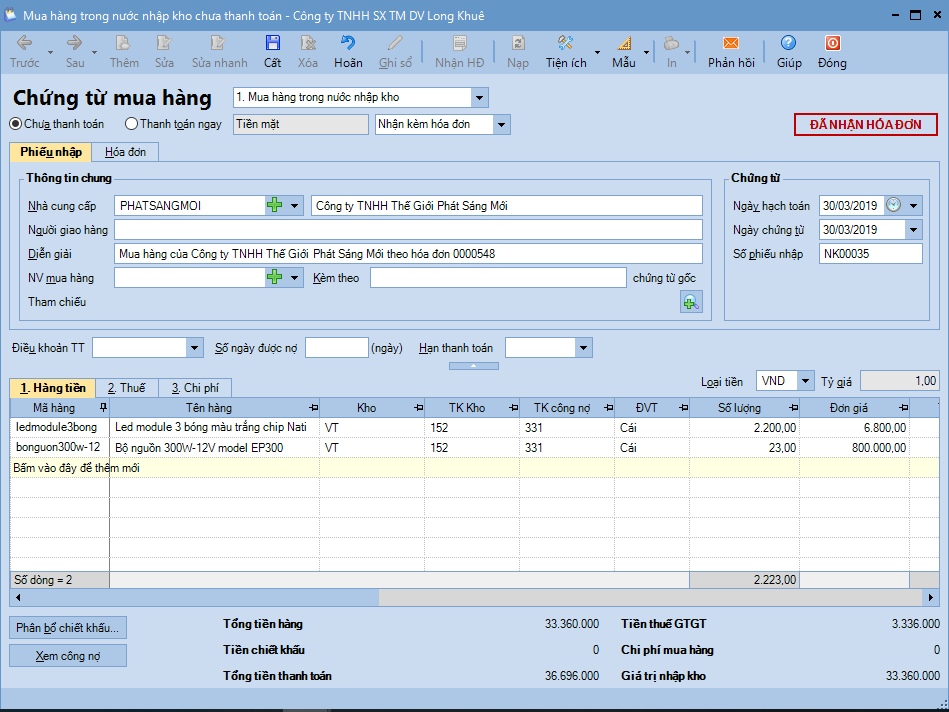Expand the Nhận kèm hóa đơn dropdown
949x712 pixels.
click(x=501, y=124)
